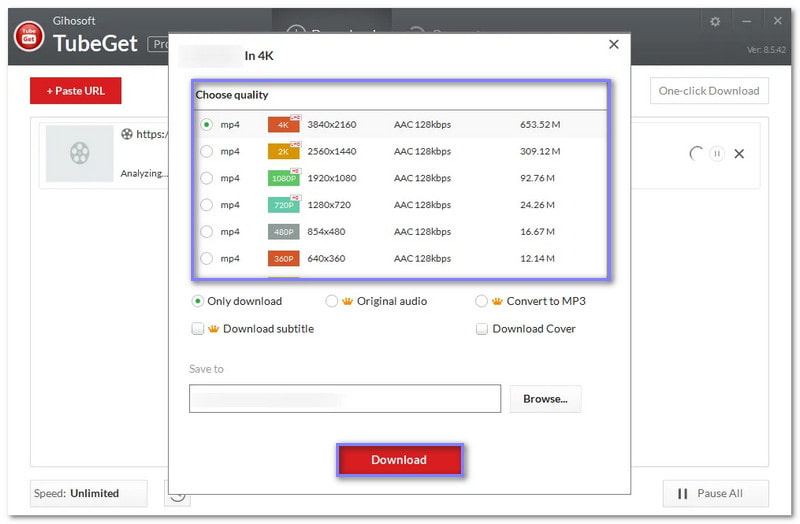Select the Convert to MP3 option

click(x=482, y=301)
